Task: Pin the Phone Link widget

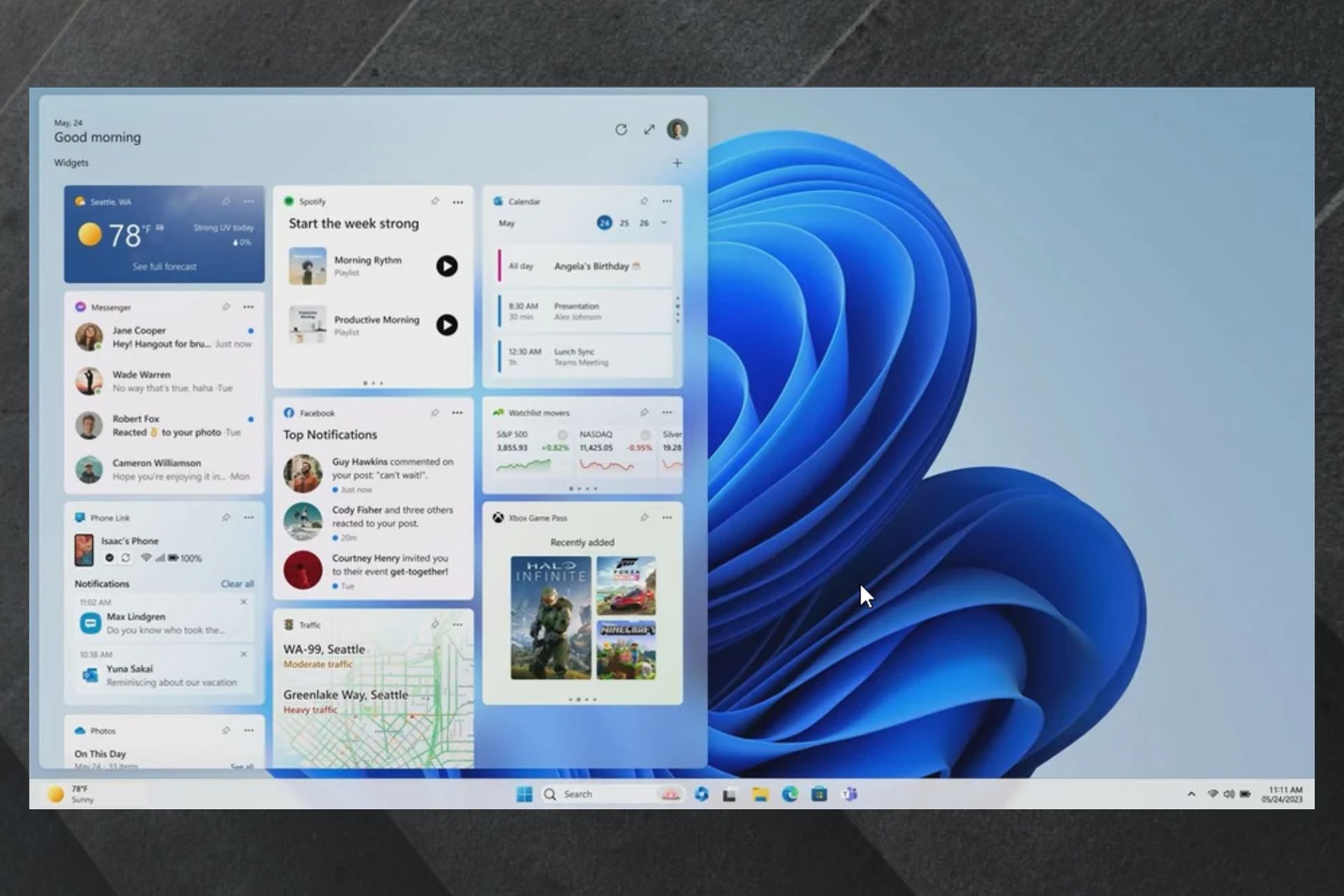Action: [226, 517]
